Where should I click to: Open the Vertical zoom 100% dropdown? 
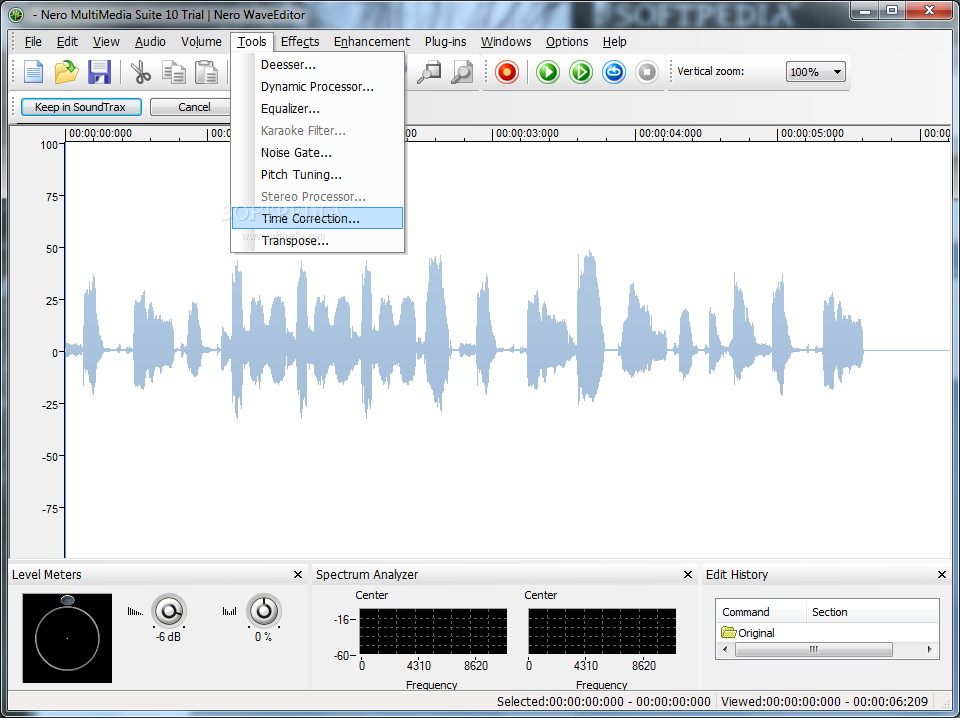[x=816, y=72]
